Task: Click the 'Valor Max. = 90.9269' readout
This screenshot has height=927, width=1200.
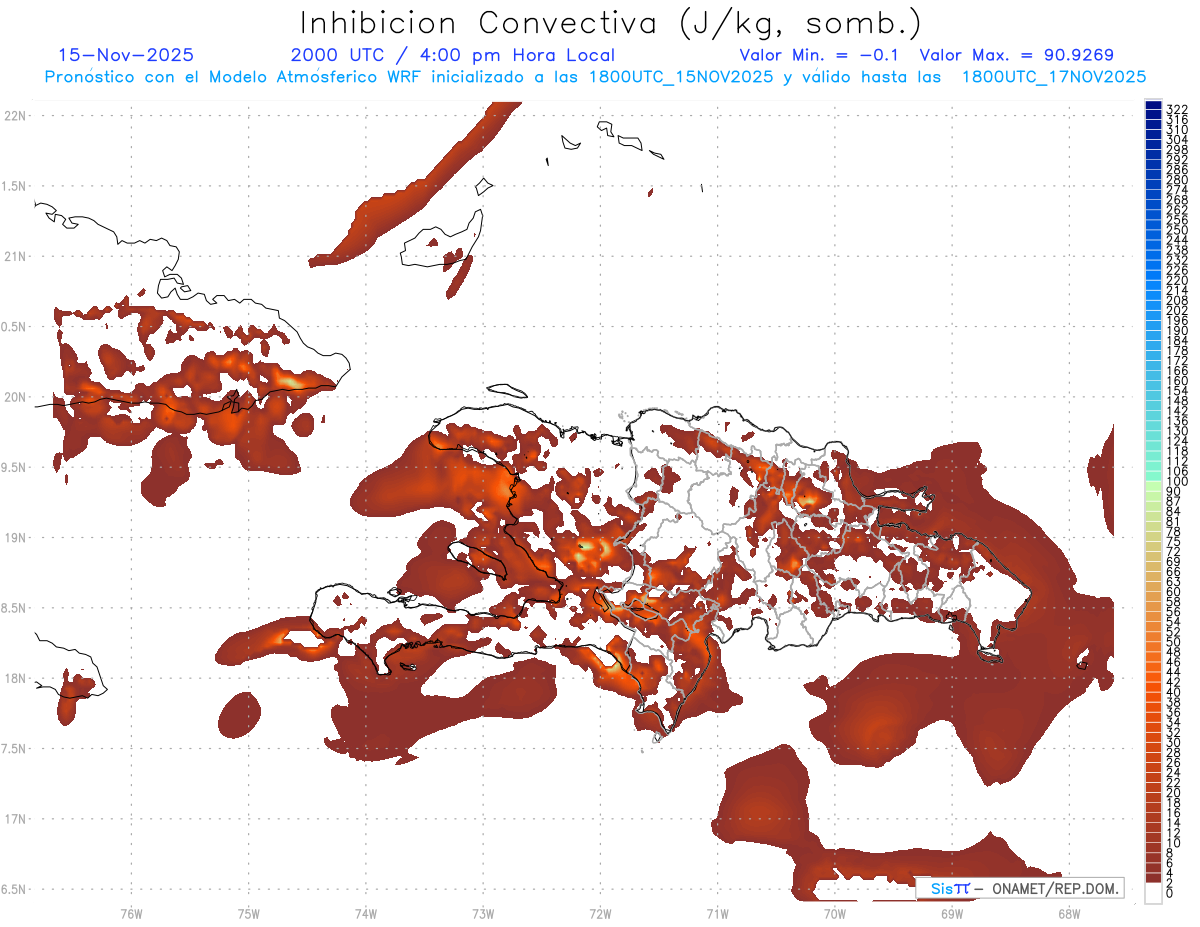Action: tap(1016, 55)
